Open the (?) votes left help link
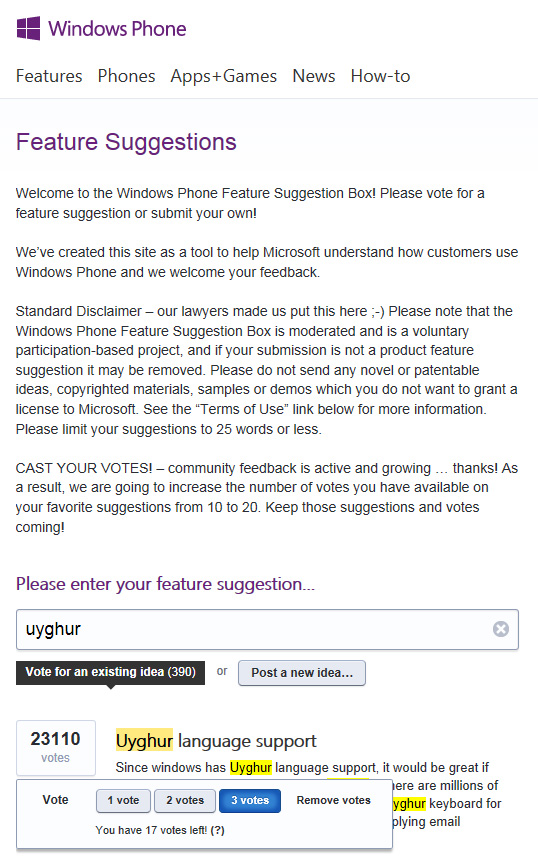The width and height of the screenshot is (538, 857). 218,830
